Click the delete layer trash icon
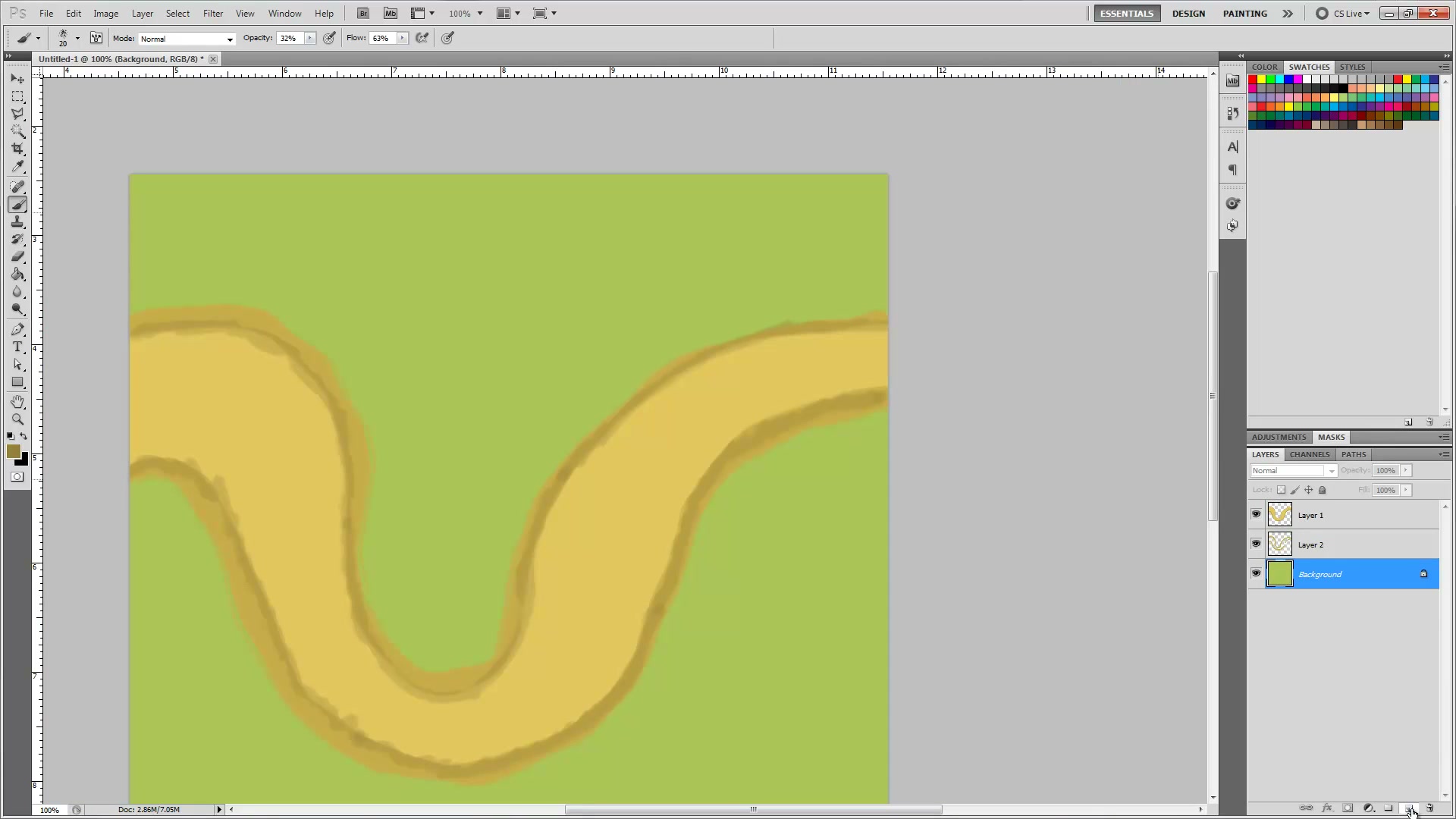Viewport: 1456px width, 819px height. pos(1429,808)
